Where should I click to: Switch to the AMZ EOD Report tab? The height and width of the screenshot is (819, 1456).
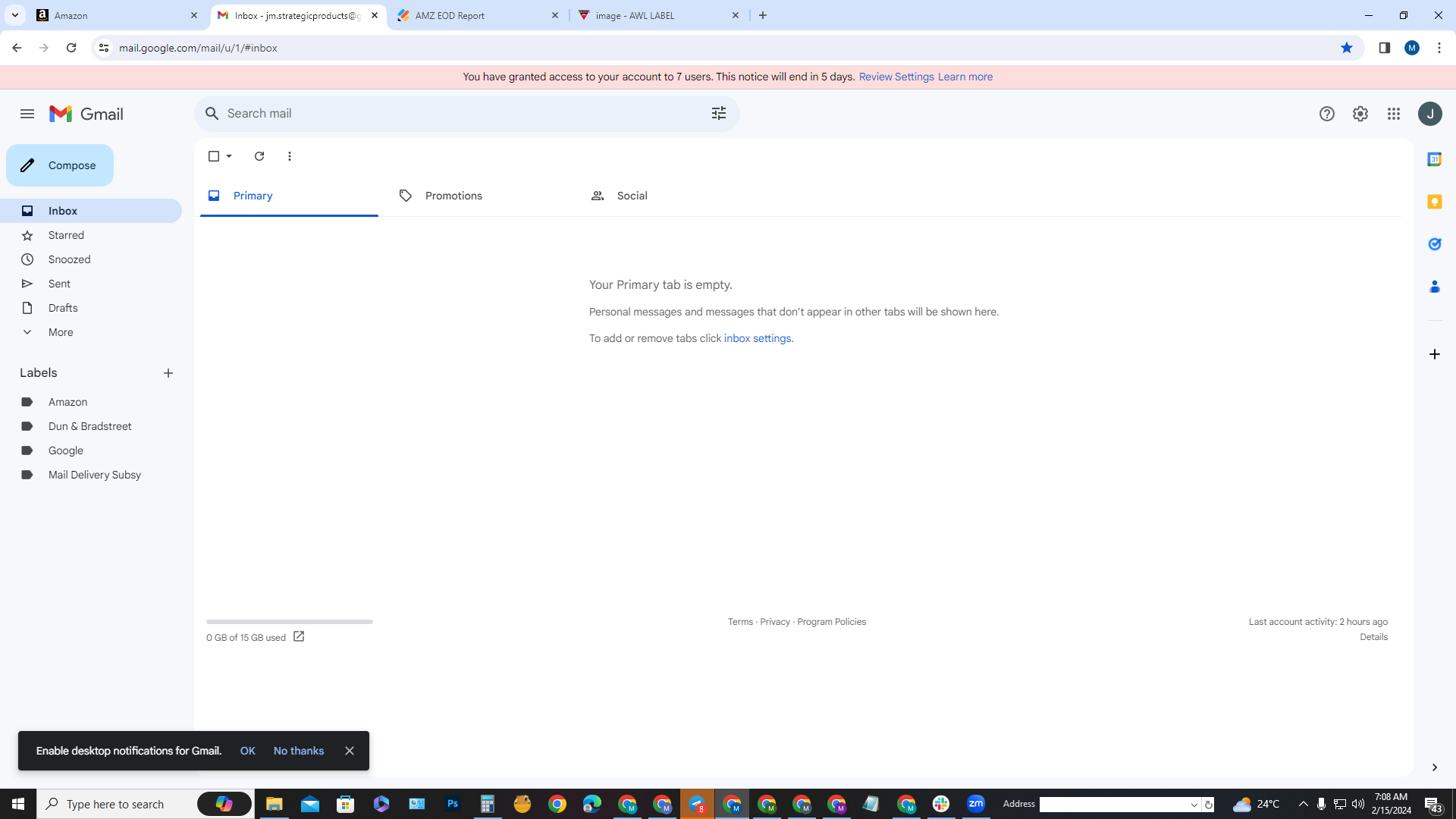(478, 15)
